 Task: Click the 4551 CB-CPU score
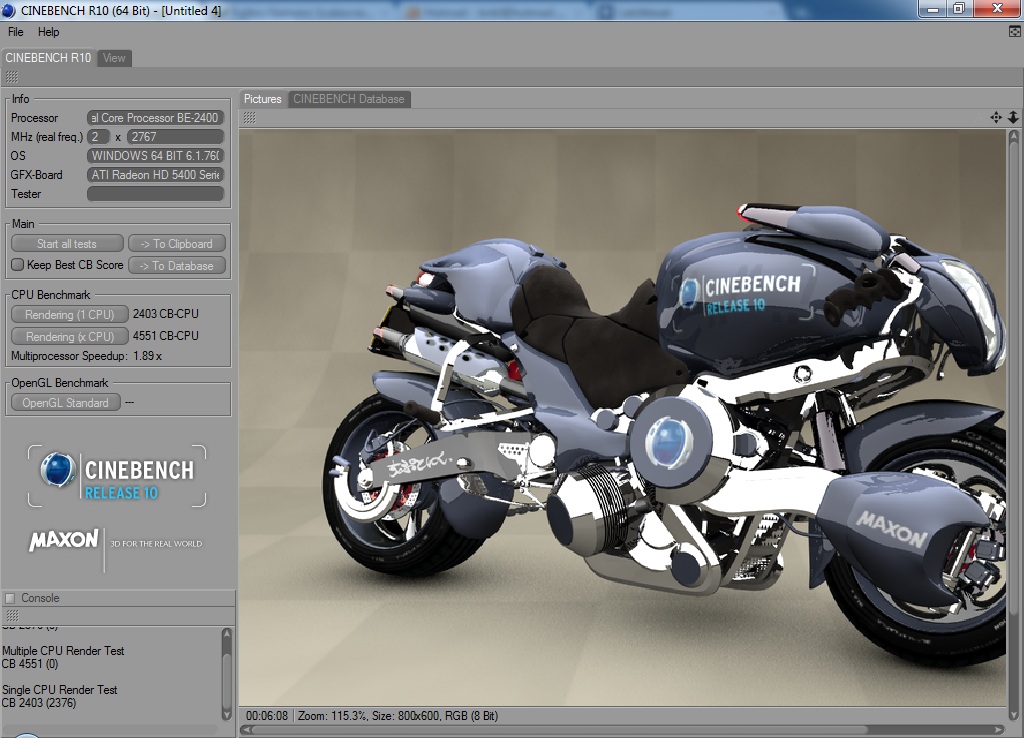click(165, 336)
